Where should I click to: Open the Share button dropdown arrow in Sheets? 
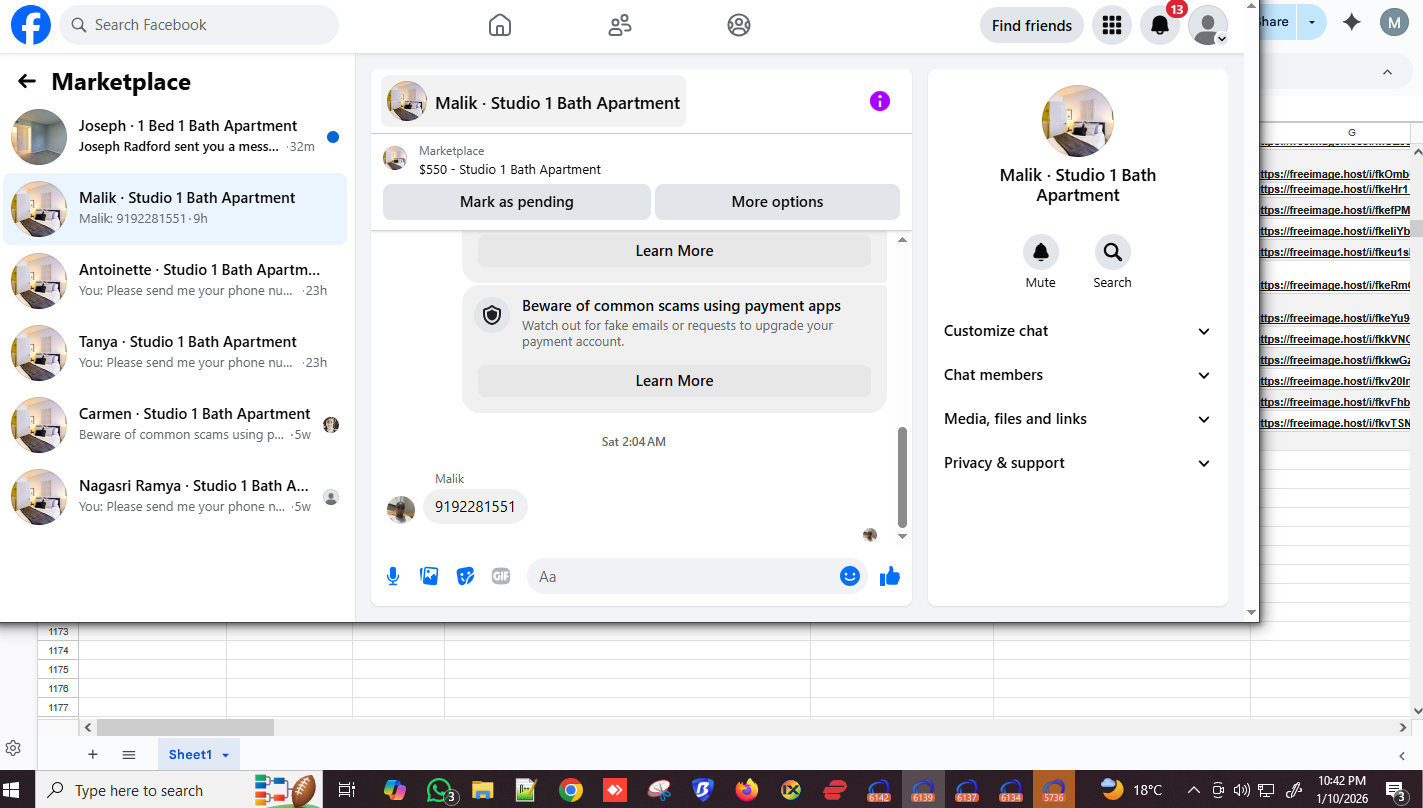point(1311,22)
